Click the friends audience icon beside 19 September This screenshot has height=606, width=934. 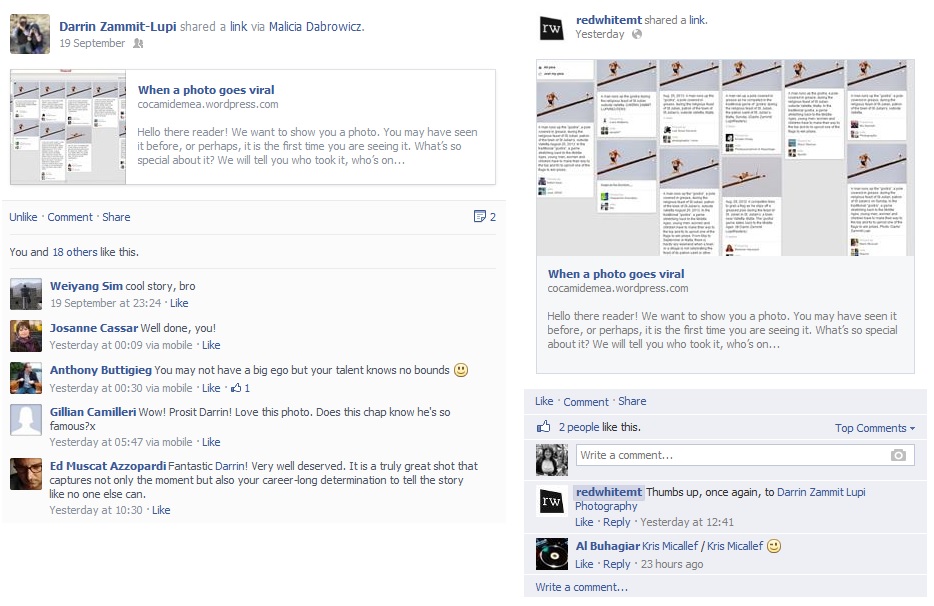click(138, 43)
